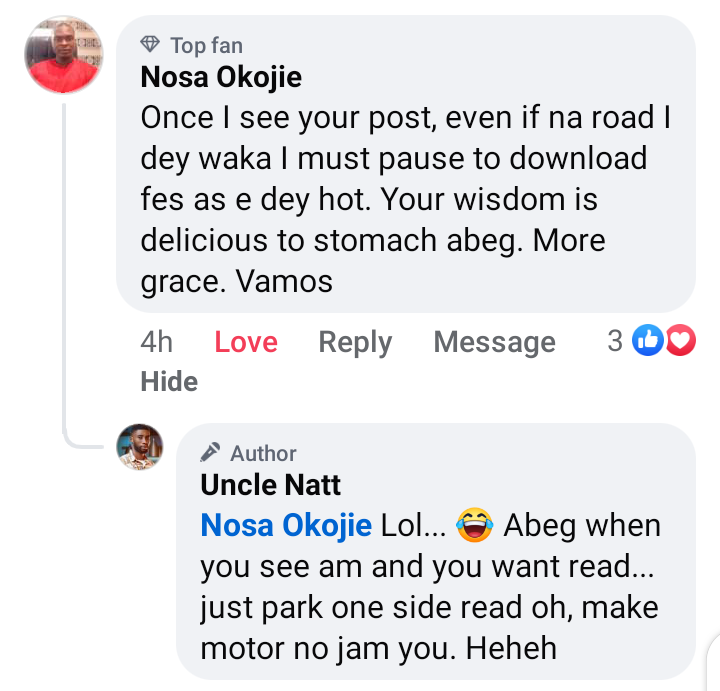Click the Author label text
720x691 pixels.
point(263,453)
